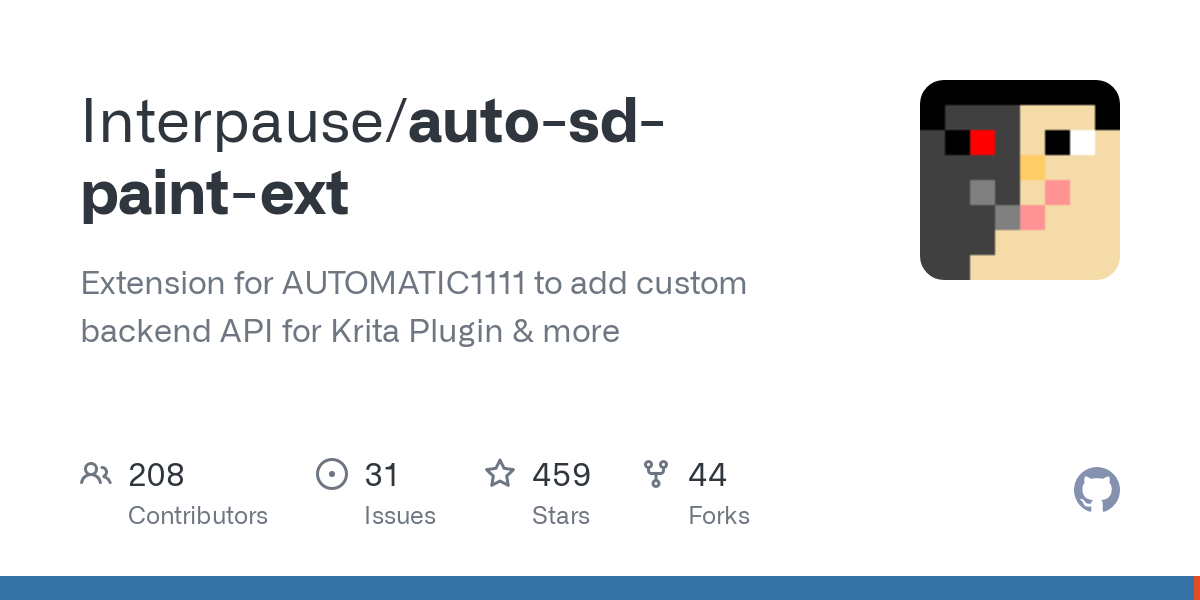Click the Issues circle-dot icon

pyautogui.click(x=331, y=473)
